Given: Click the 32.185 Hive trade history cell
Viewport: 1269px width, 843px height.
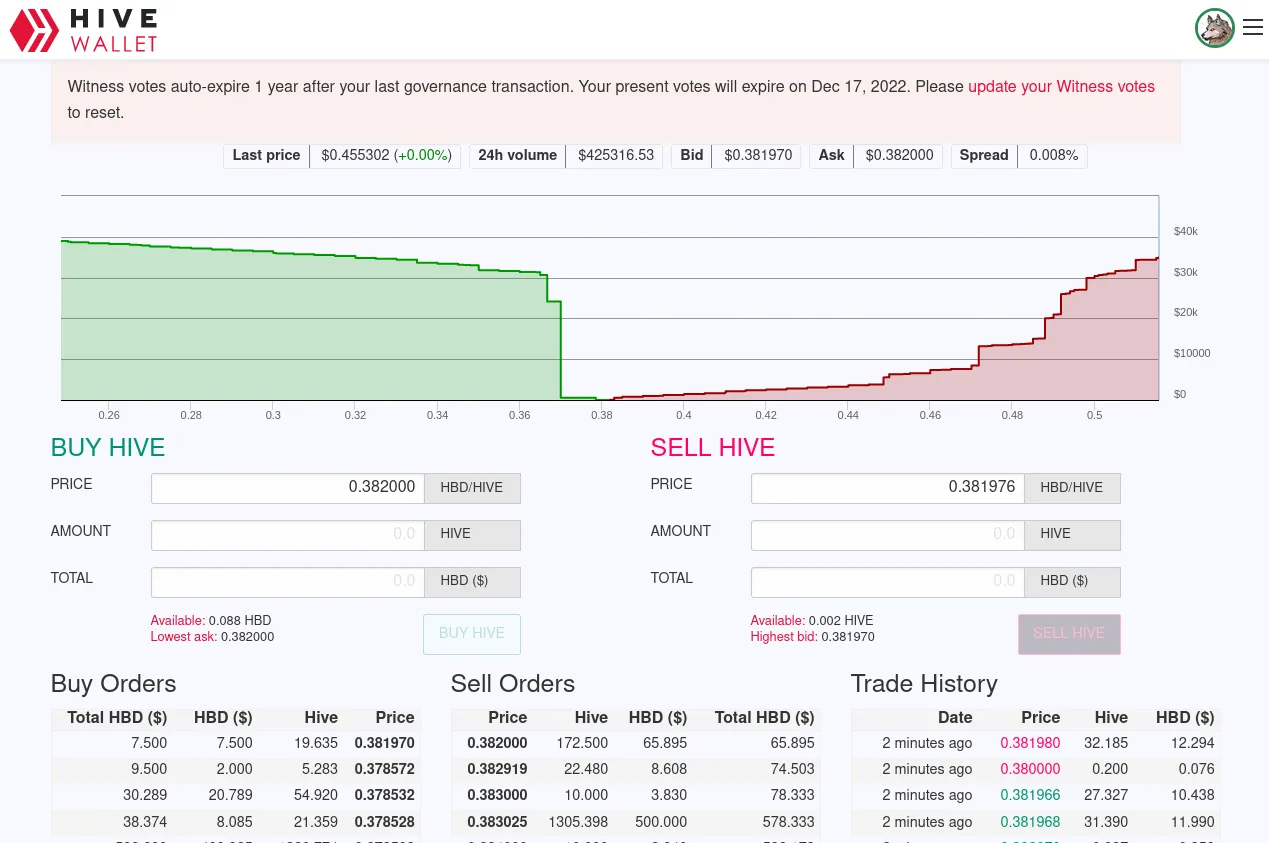Looking at the screenshot, I should coord(1106,743).
